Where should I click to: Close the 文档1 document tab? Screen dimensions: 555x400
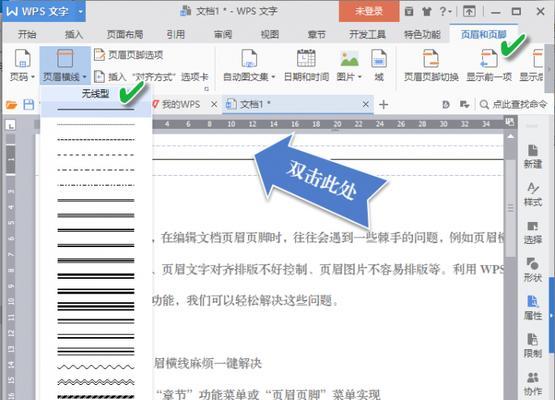(x=366, y=104)
